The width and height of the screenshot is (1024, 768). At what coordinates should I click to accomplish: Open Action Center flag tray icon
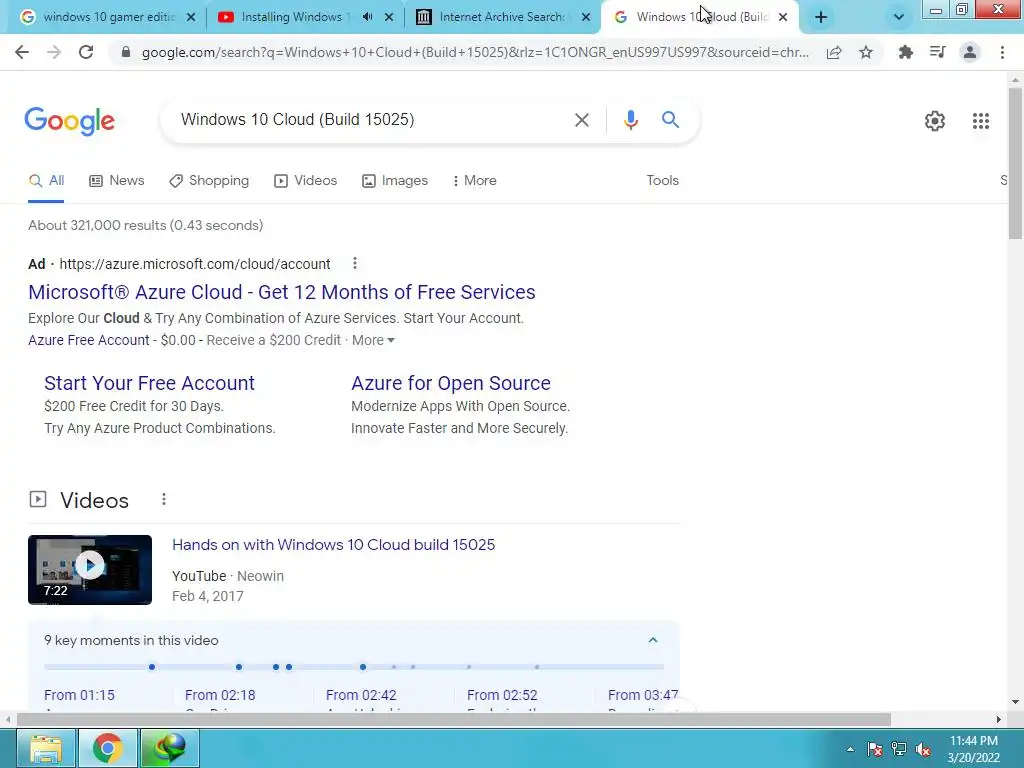coord(874,749)
